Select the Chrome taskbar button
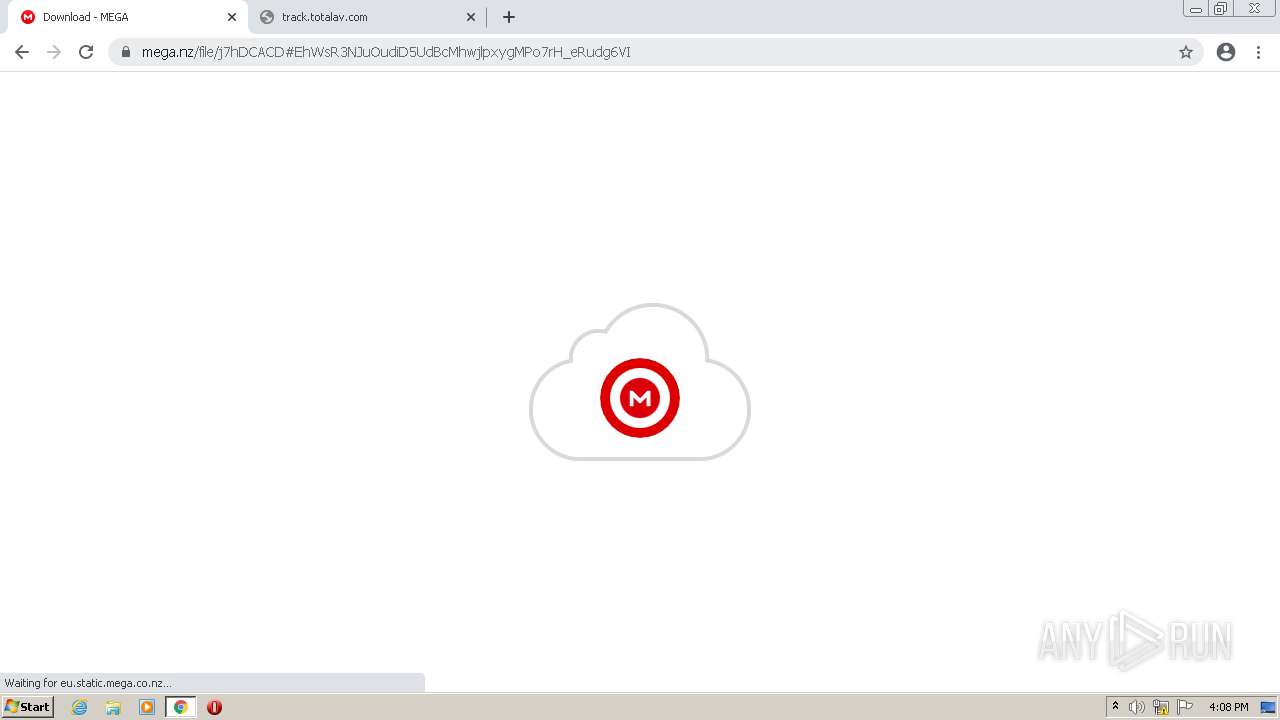 [181, 707]
